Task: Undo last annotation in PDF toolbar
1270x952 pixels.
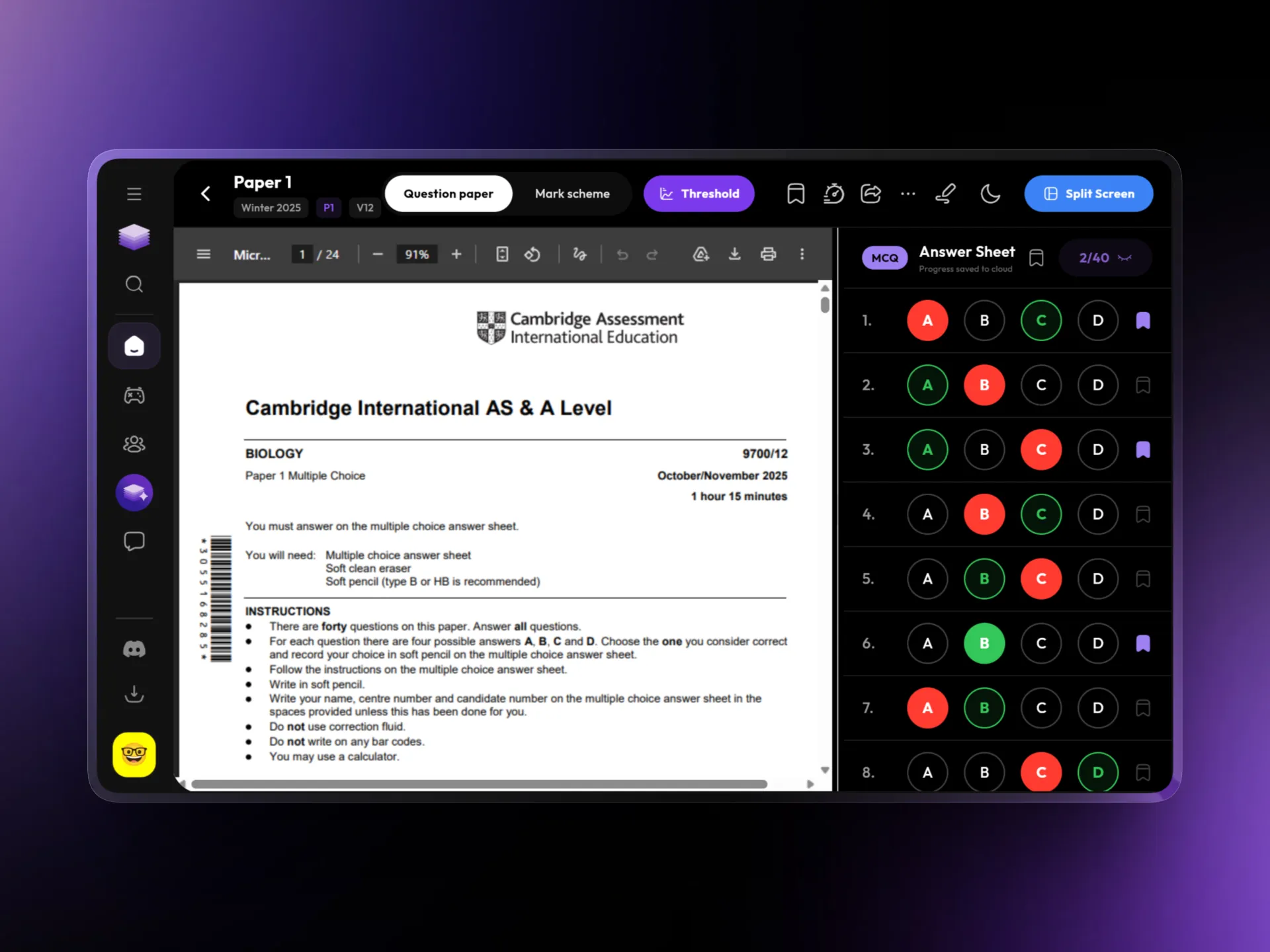Action: pos(622,255)
